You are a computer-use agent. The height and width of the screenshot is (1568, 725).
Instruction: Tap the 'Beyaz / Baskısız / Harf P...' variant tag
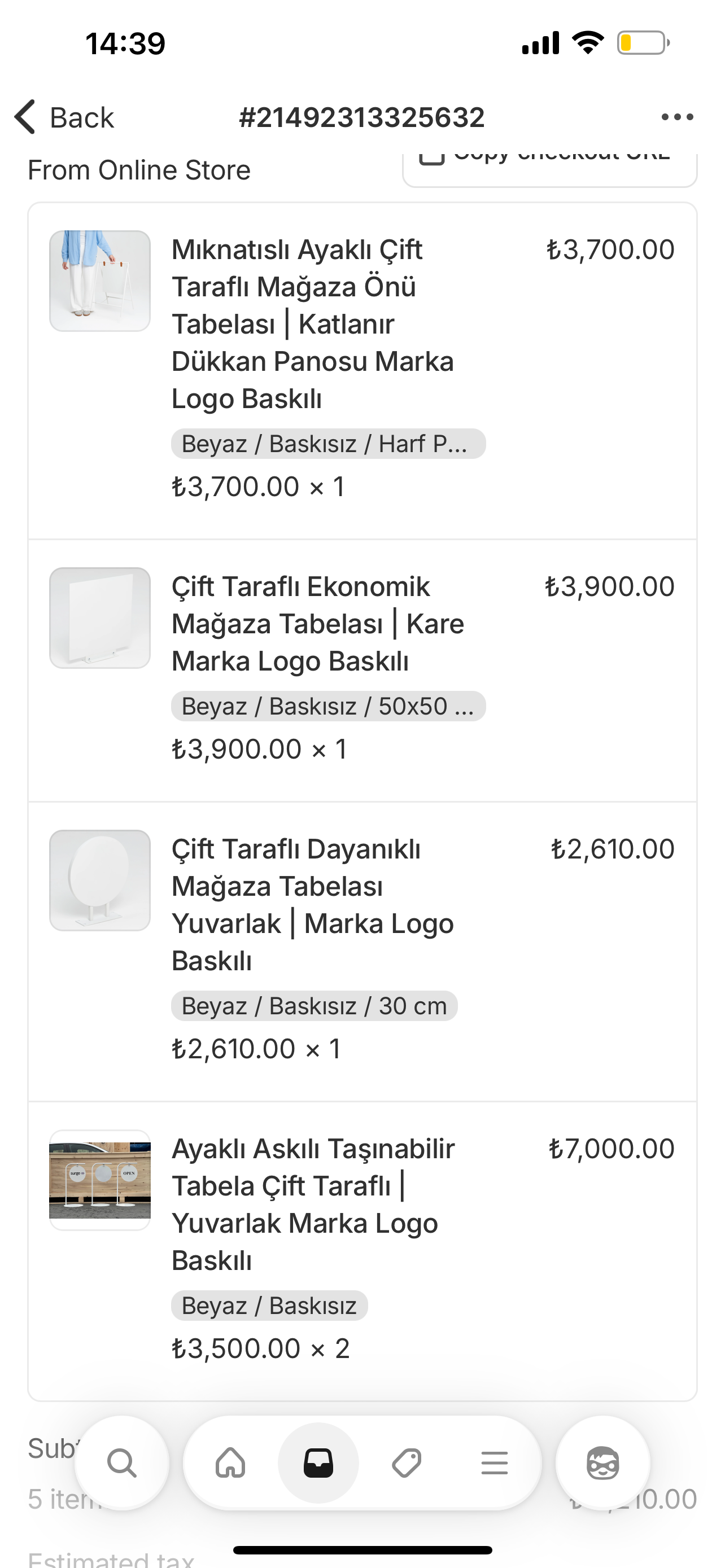[328, 444]
